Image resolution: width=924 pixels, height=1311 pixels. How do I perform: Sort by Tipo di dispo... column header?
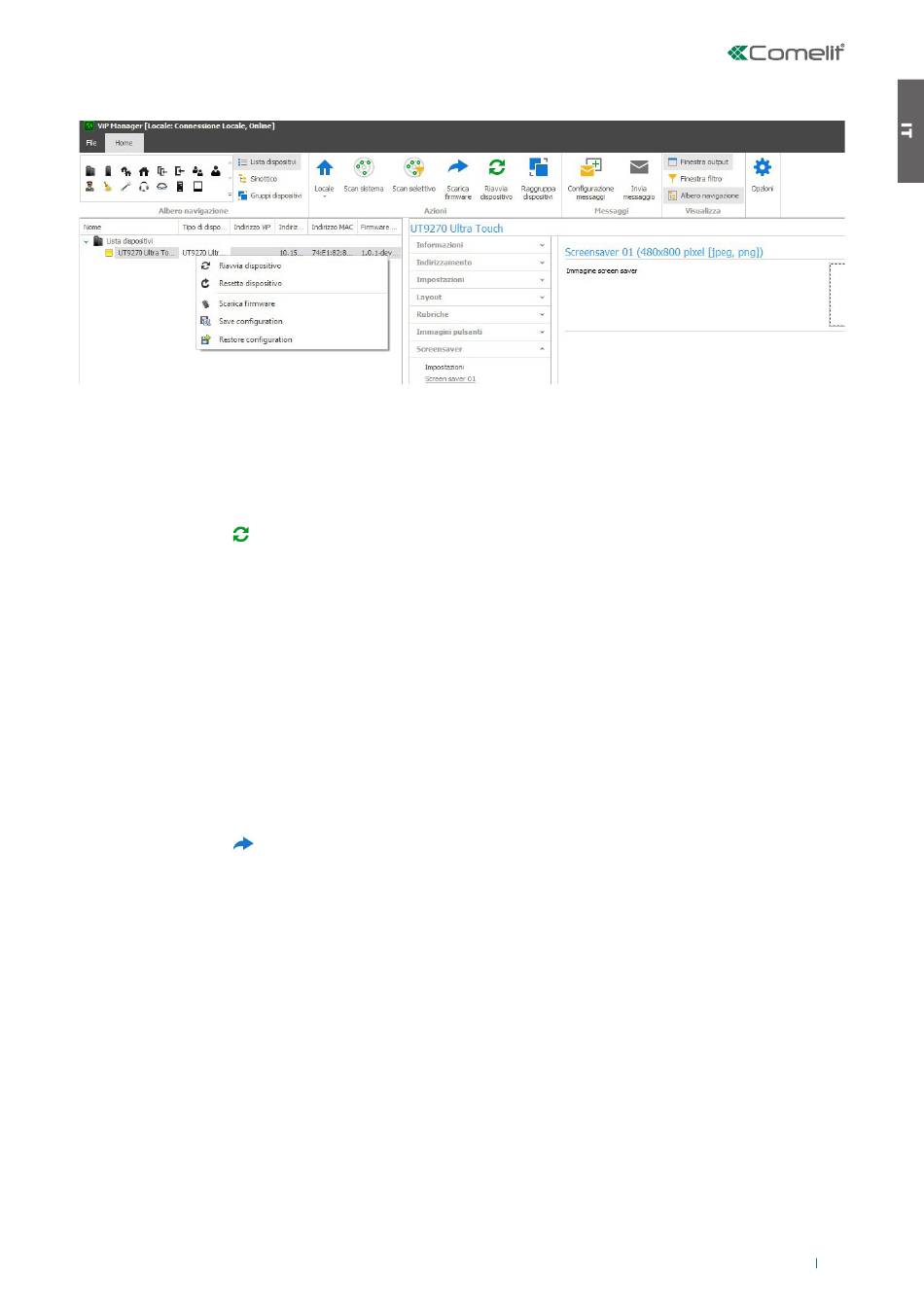coord(204,227)
